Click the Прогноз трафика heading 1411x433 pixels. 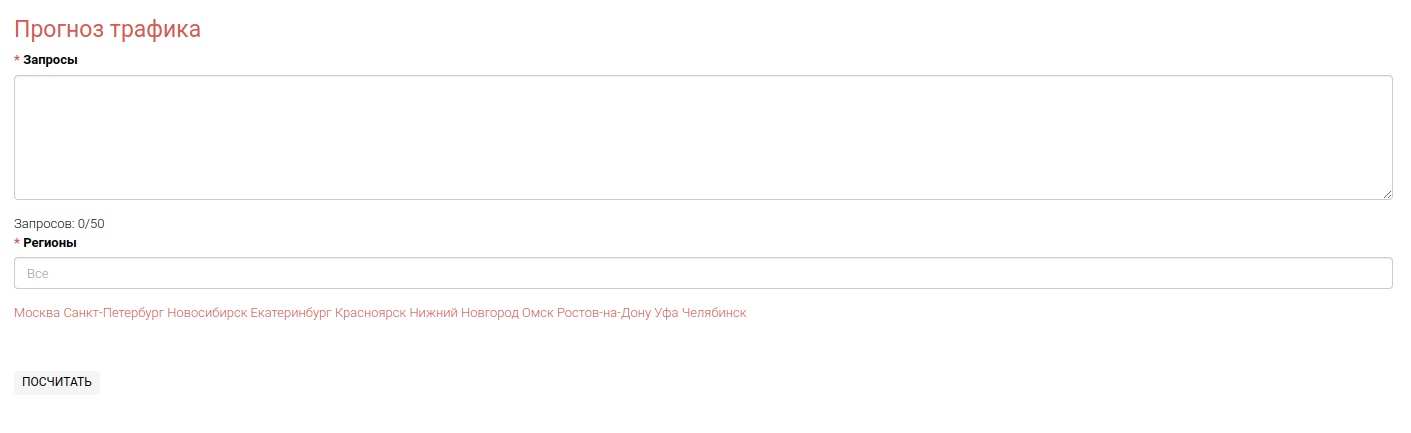[x=107, y=29]
